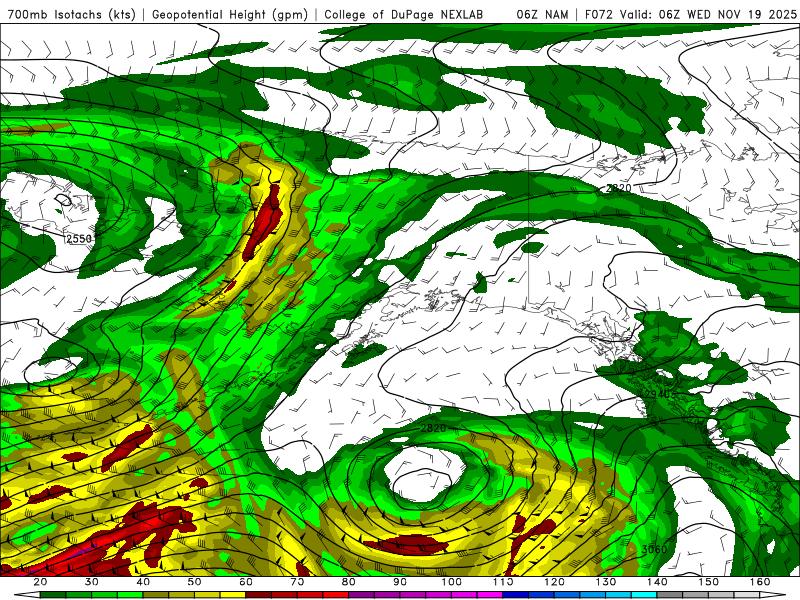Pick the cyan swatch just before 140
The image size is (800, 600).
click(644, 595)
